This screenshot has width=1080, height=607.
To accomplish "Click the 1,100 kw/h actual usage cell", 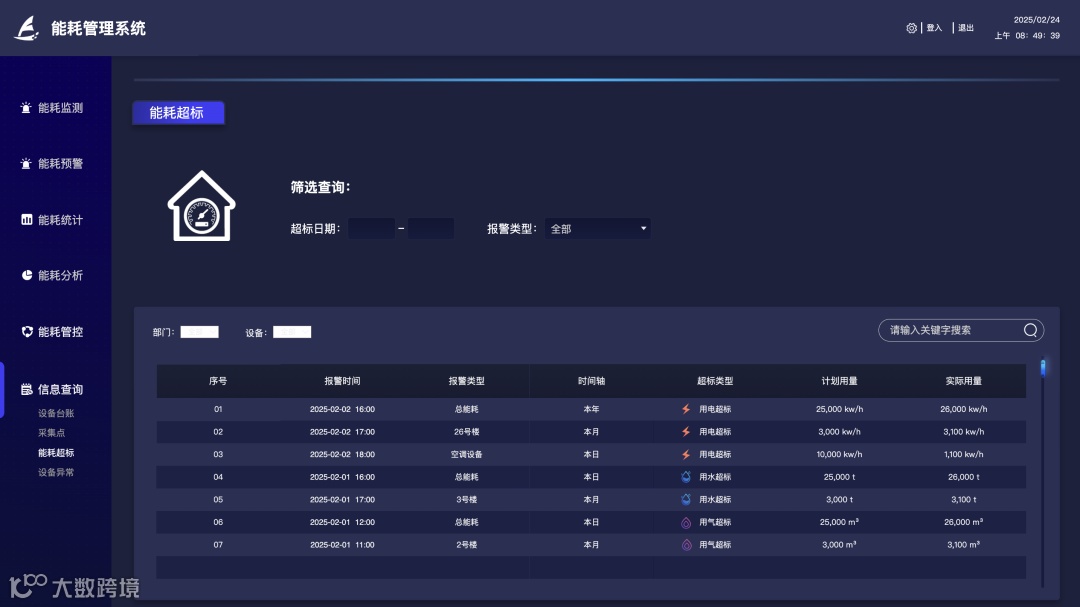I will pos(963,455).
